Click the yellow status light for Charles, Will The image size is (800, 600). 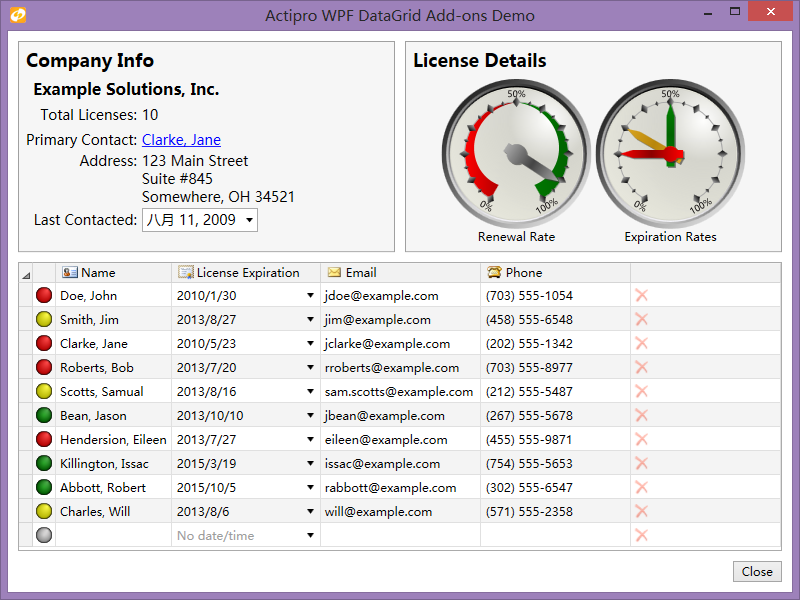click(x=44, y=511)
